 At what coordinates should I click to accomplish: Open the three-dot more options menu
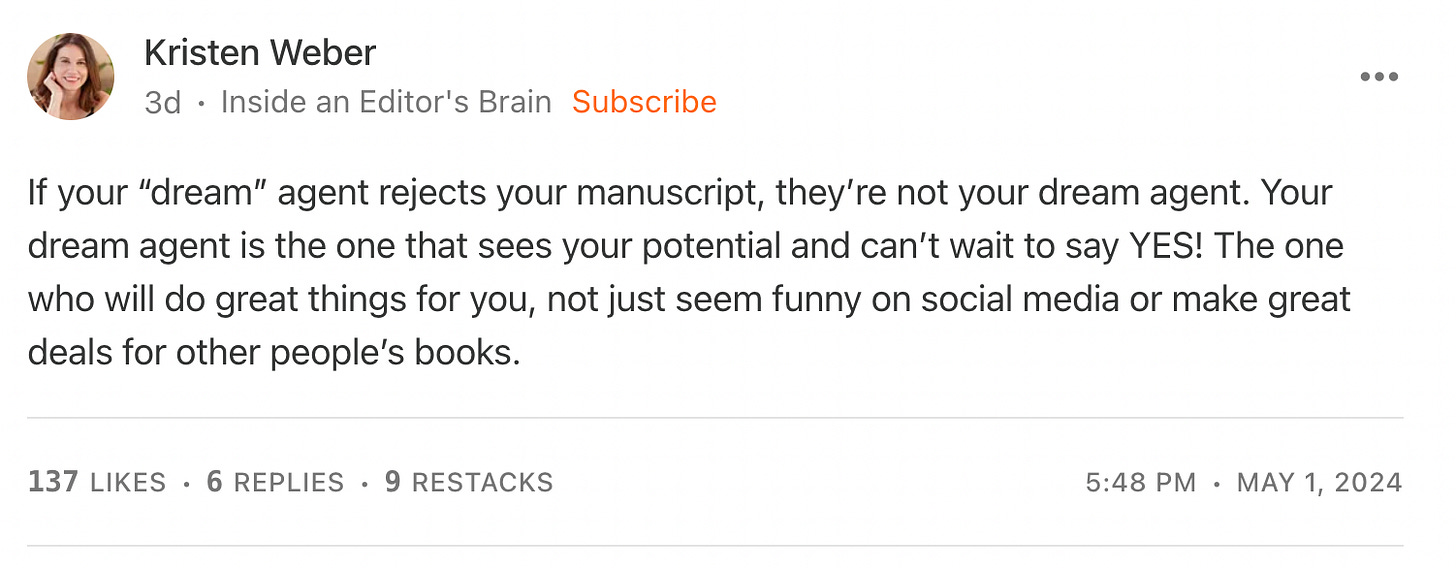click(1379, 77)
